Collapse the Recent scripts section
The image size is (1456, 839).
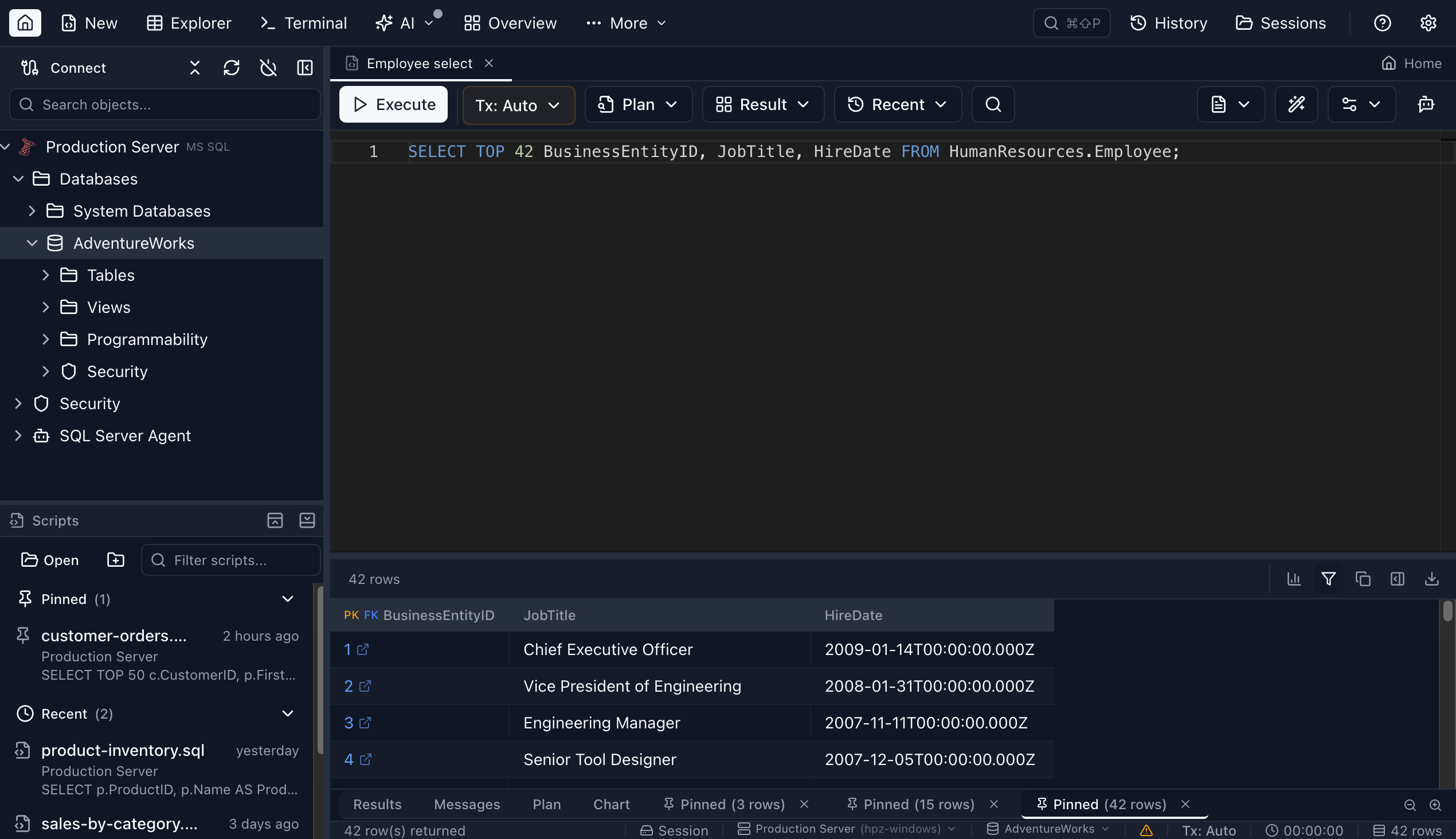pos(288,714)
